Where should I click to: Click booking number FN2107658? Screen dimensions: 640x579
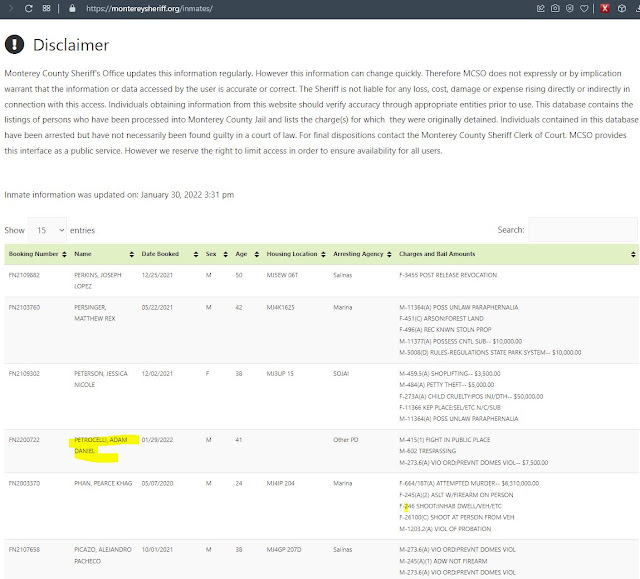tap(24, 549)
